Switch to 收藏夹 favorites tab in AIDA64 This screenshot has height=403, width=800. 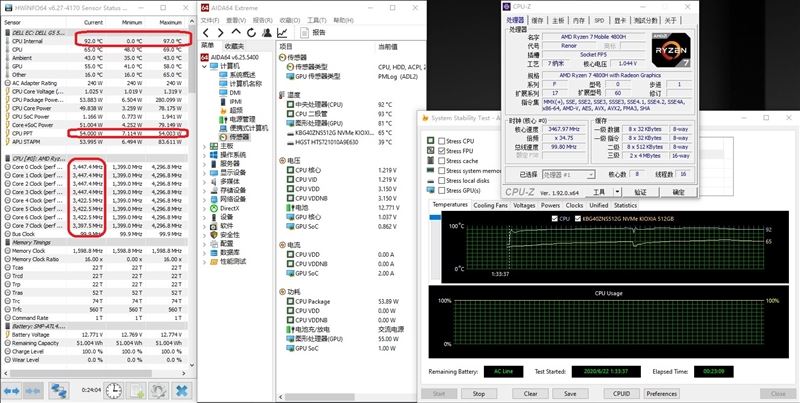point(235,45)
